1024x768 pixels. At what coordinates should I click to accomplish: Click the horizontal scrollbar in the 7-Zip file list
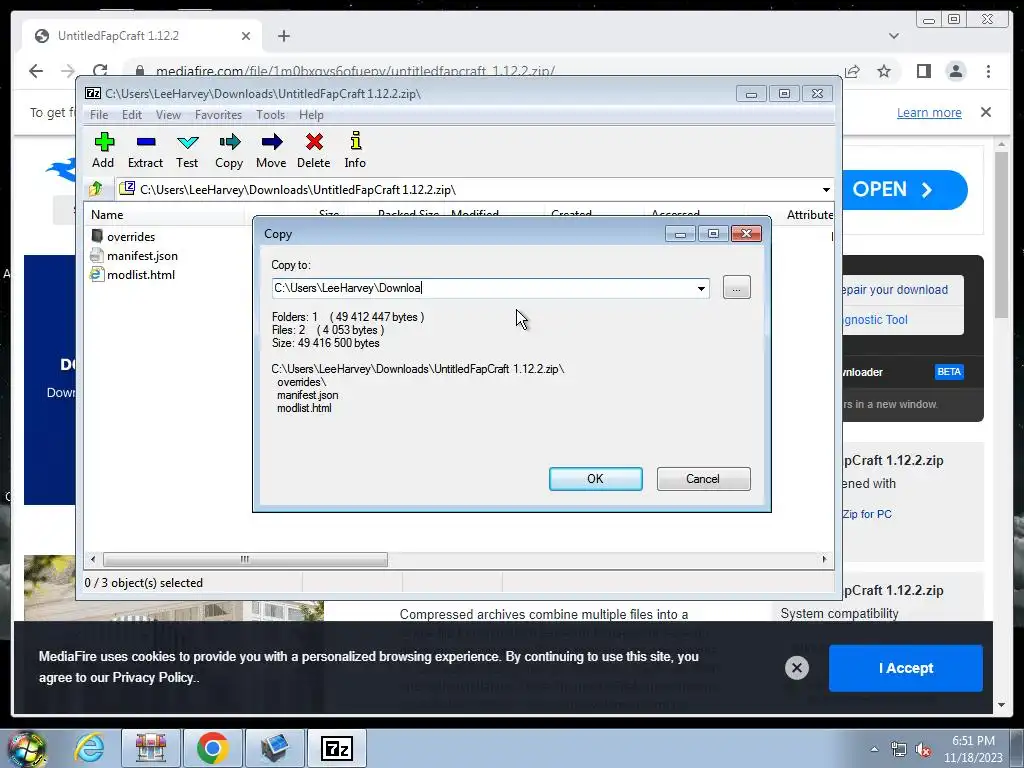(245, 559)
